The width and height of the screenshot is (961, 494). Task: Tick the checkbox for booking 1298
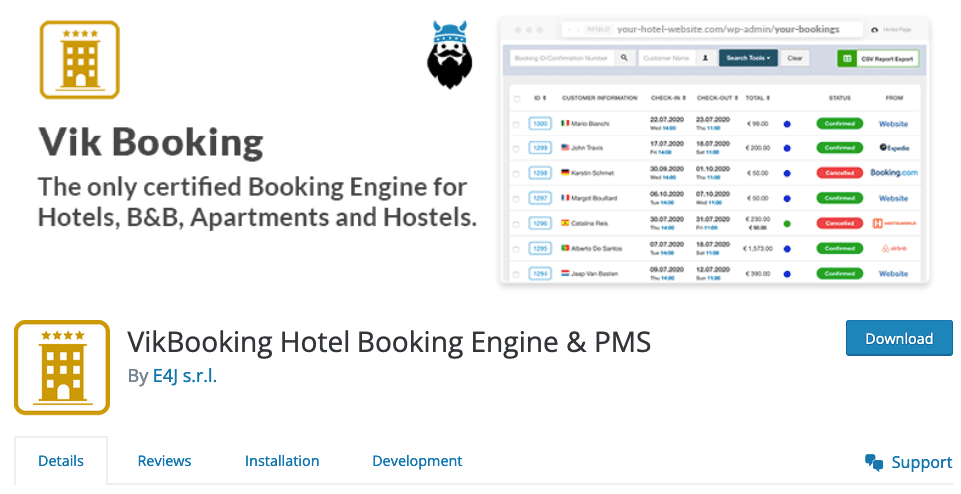click(516, 174)
